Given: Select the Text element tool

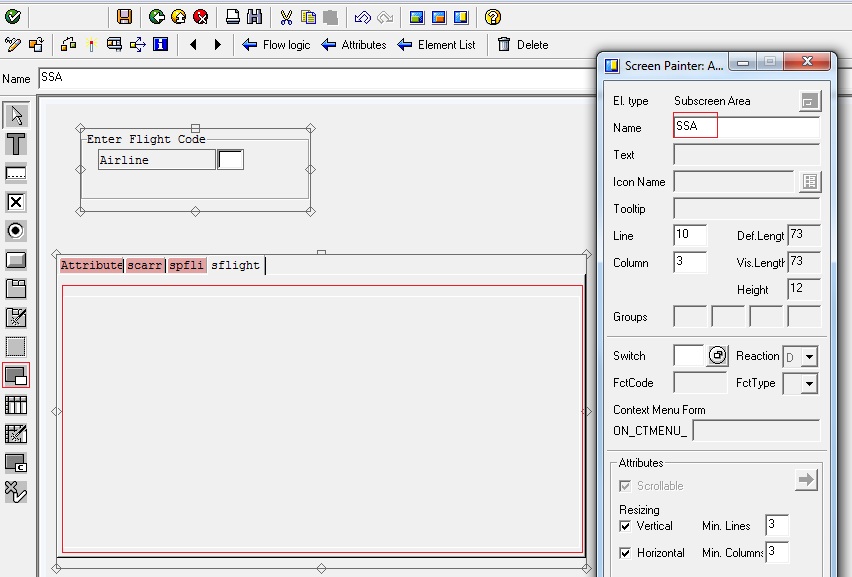Looking at the screenshot, I should (x=14, y=143).
